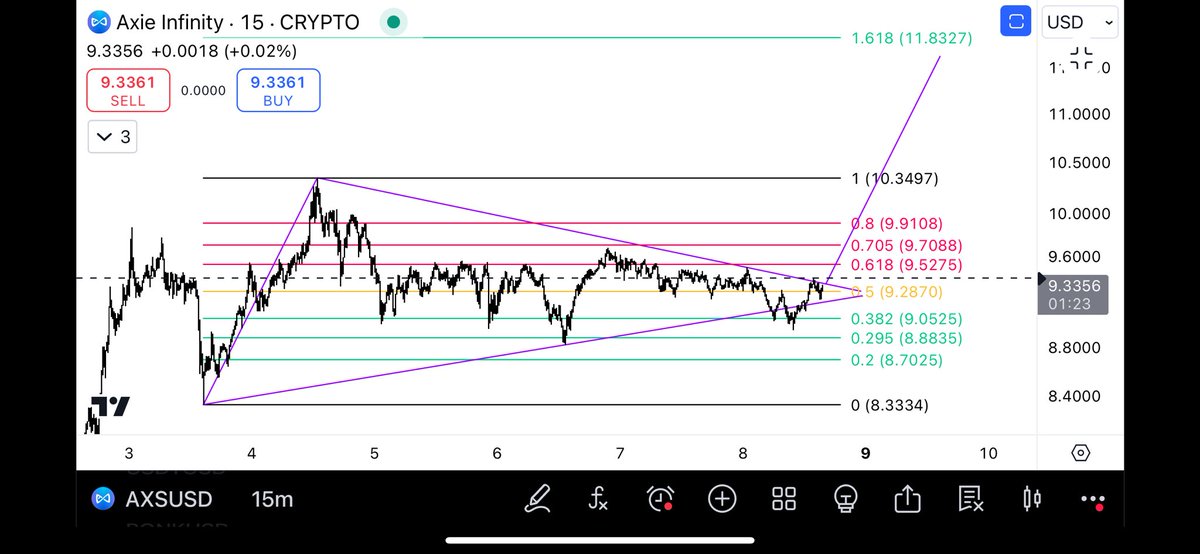Select the 1 (10.3497) Fibonacci level
The height and width of the screenshot is (554, 1200).
click(895, 178)
